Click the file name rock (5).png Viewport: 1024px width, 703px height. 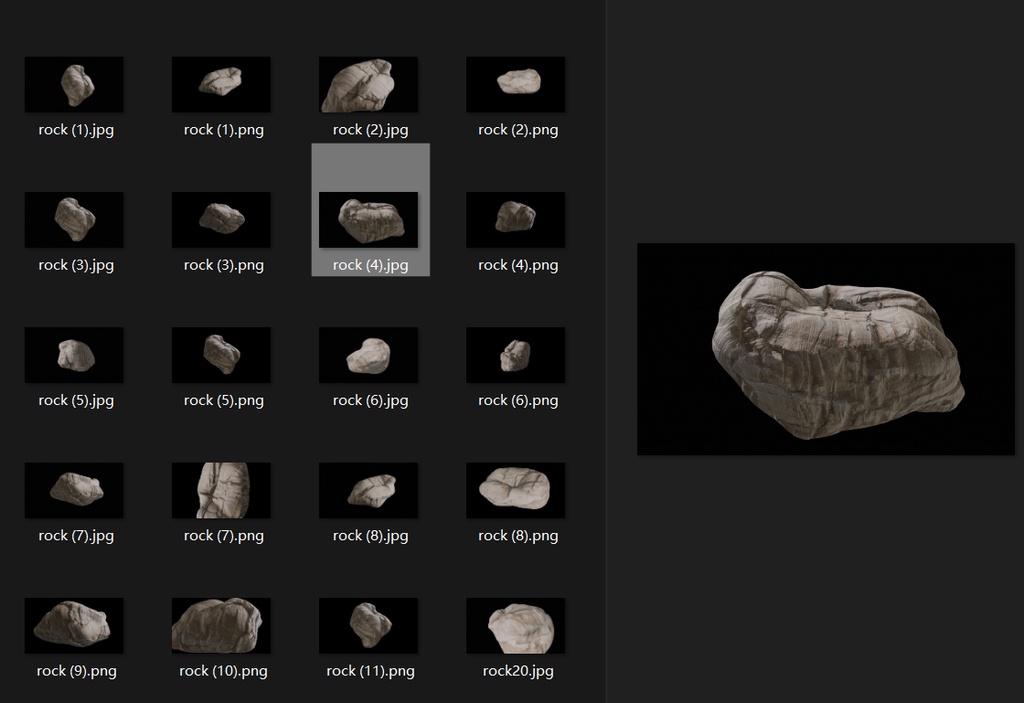[x=223, y=401]
